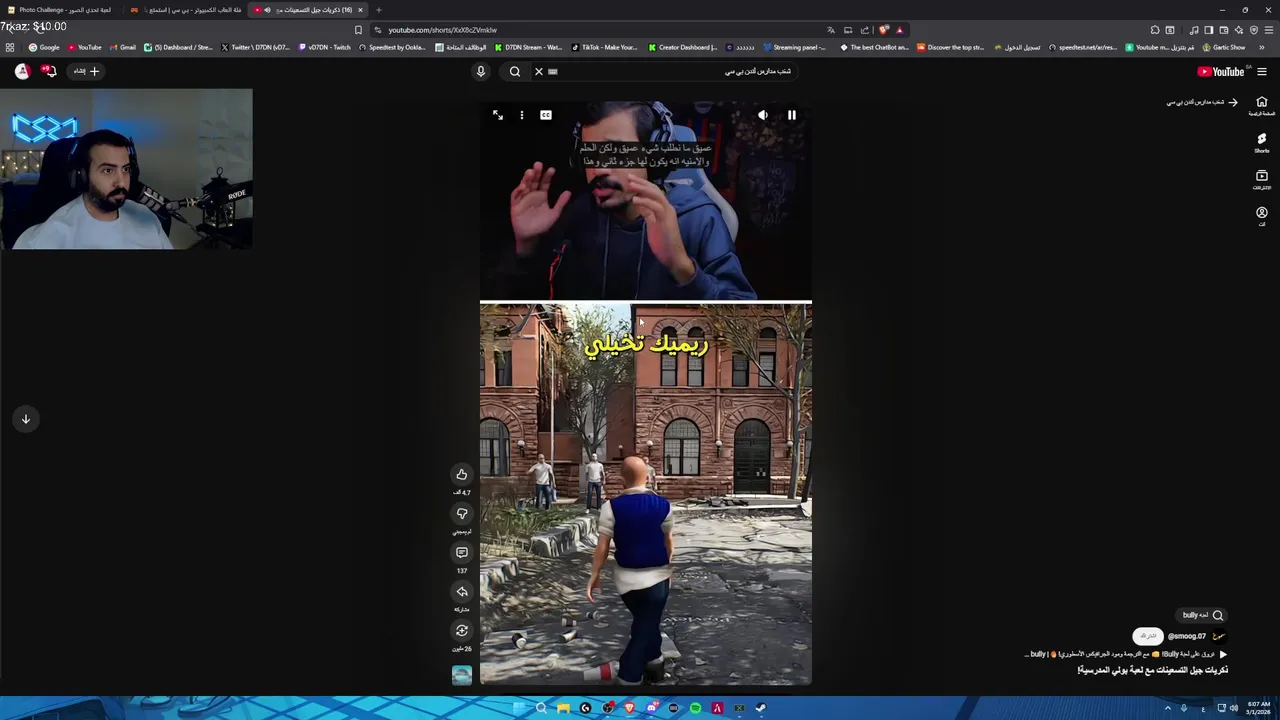Translate page icon in address bar
This screenshot has width=1280, height=720.
(x=831, y=30)
